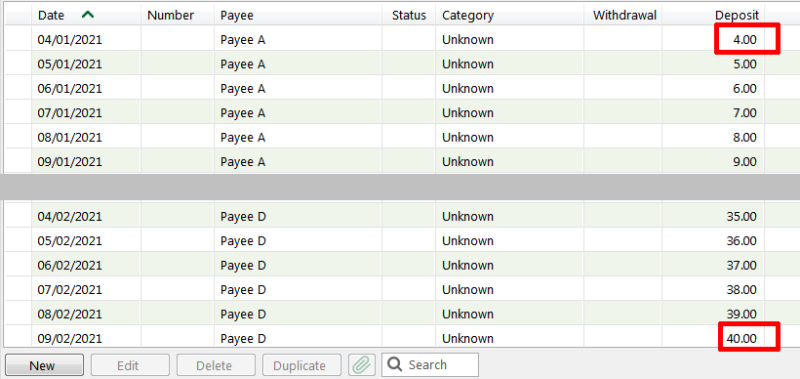
Task: Click Unknown category in the 05/02/2021 row
Action: [x=468, y=240]
